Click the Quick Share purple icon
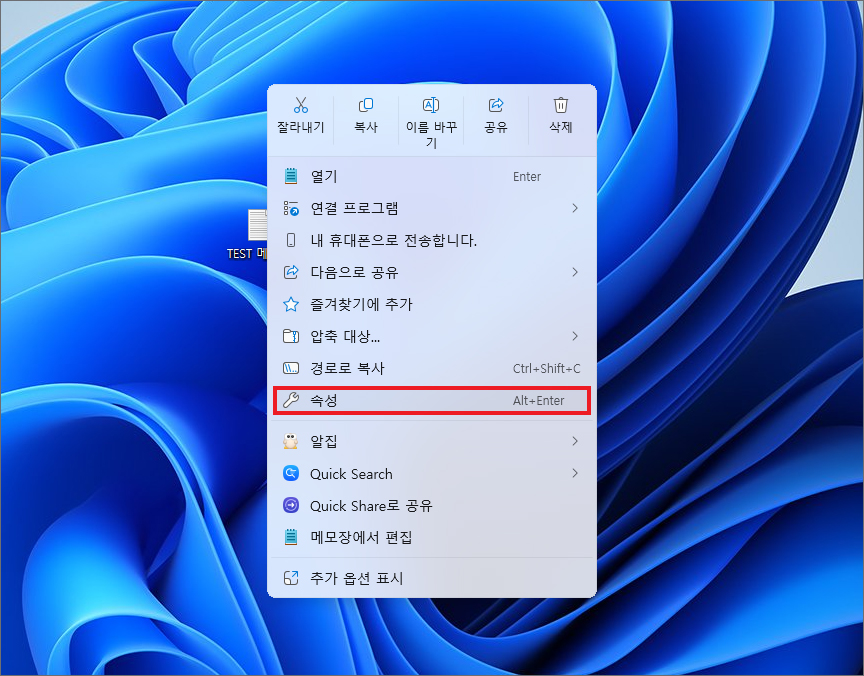Image resolution: width=864 pixels, height=676 pixels. pyautogui.click(x=291, y=505)
